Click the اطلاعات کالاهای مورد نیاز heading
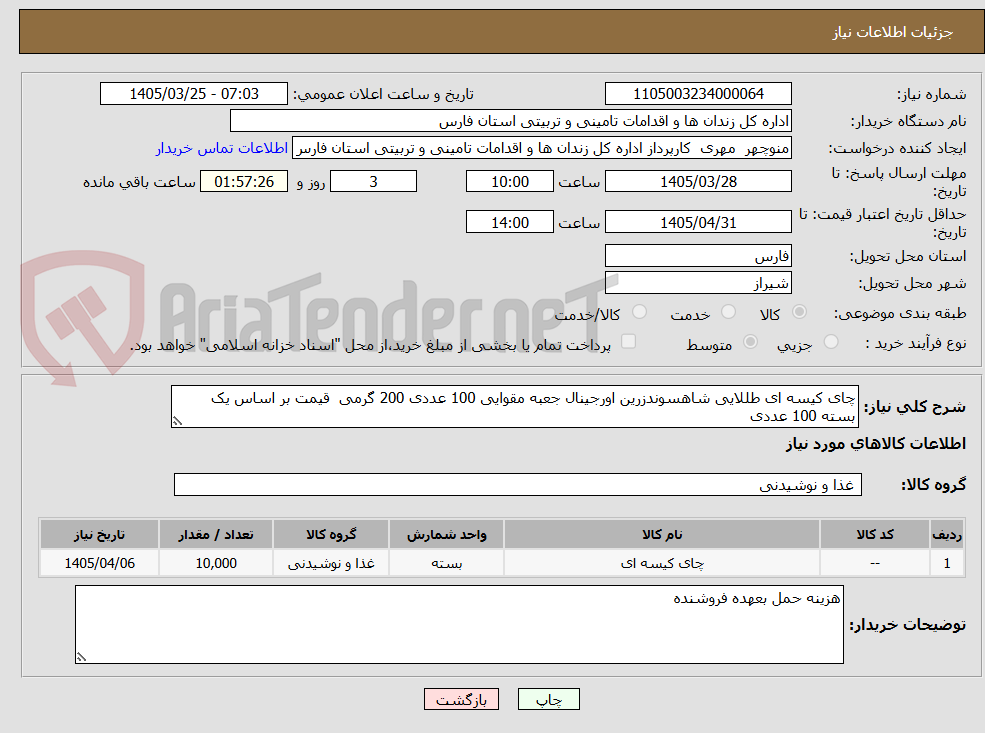 pyautogui.click(x=875, y=444)
